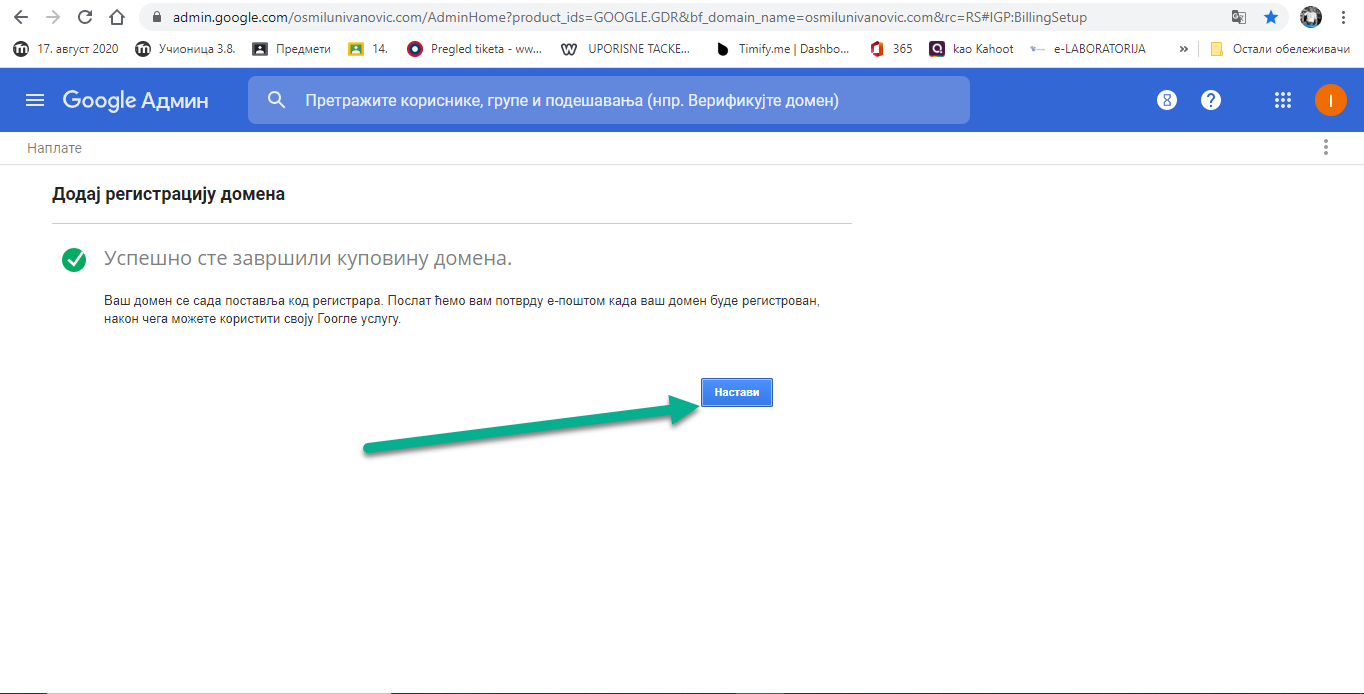Expand the hidden bookmarks chevron
The image size is (1364, 694).
click(1184, 48)
